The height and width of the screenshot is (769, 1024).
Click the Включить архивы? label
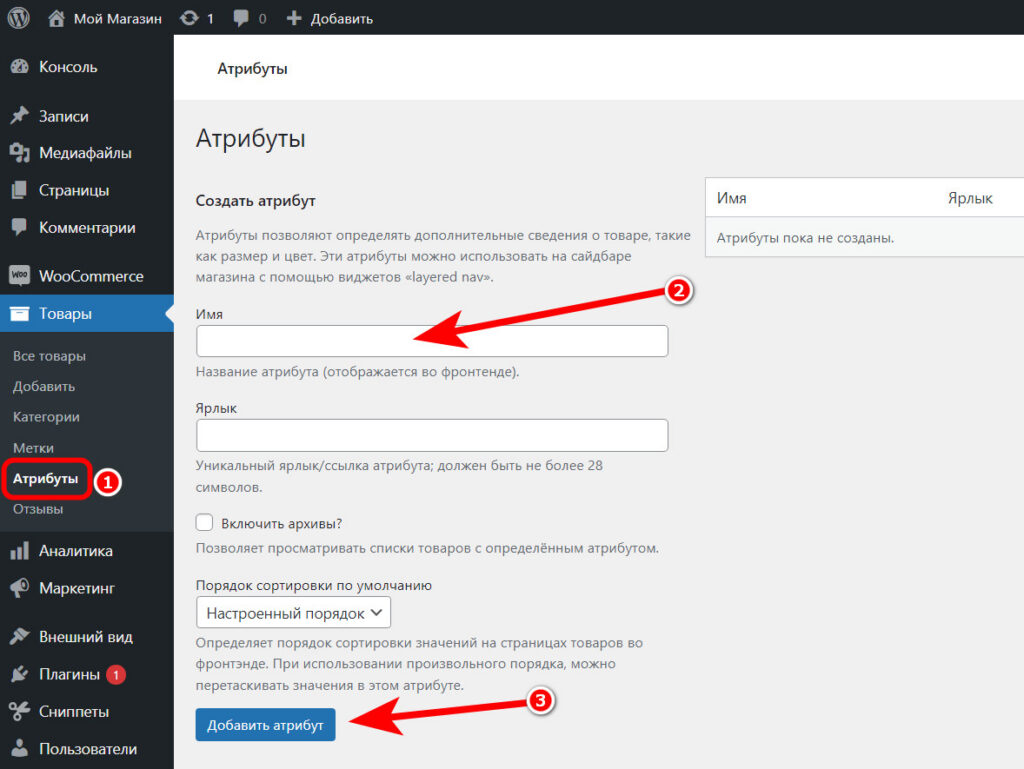pos(281,524)
